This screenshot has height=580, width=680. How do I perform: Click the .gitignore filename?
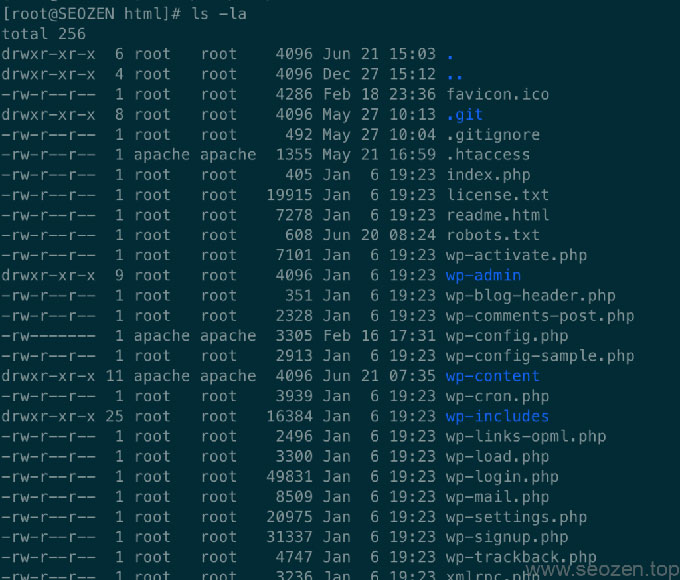(x=493, y=134)
